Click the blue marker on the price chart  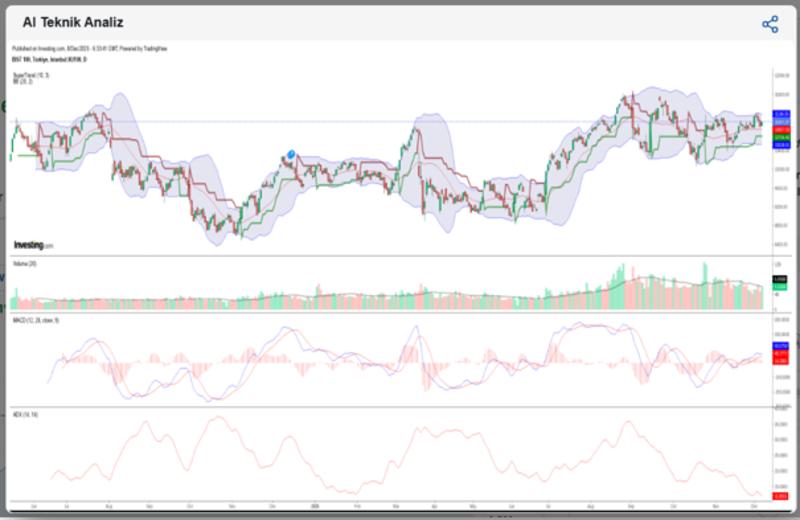click(x=291, y=154)
